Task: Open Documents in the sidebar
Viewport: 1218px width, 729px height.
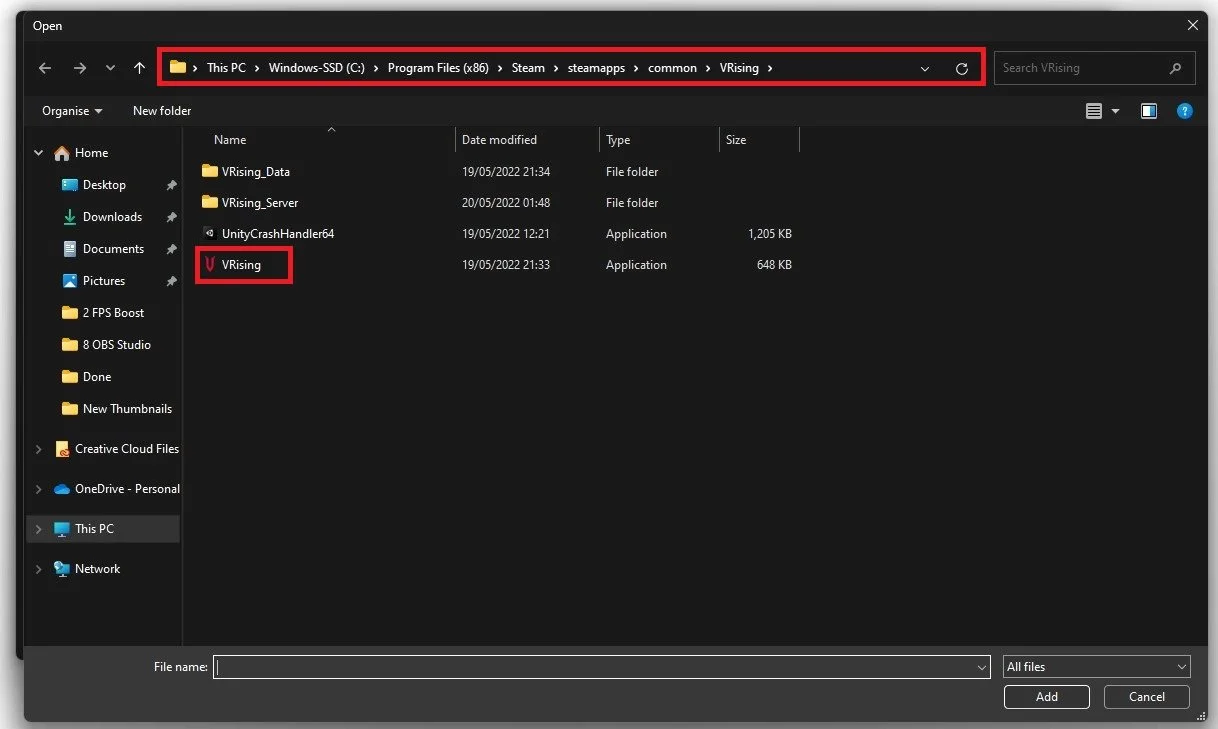Action: [x=113, y=249]
